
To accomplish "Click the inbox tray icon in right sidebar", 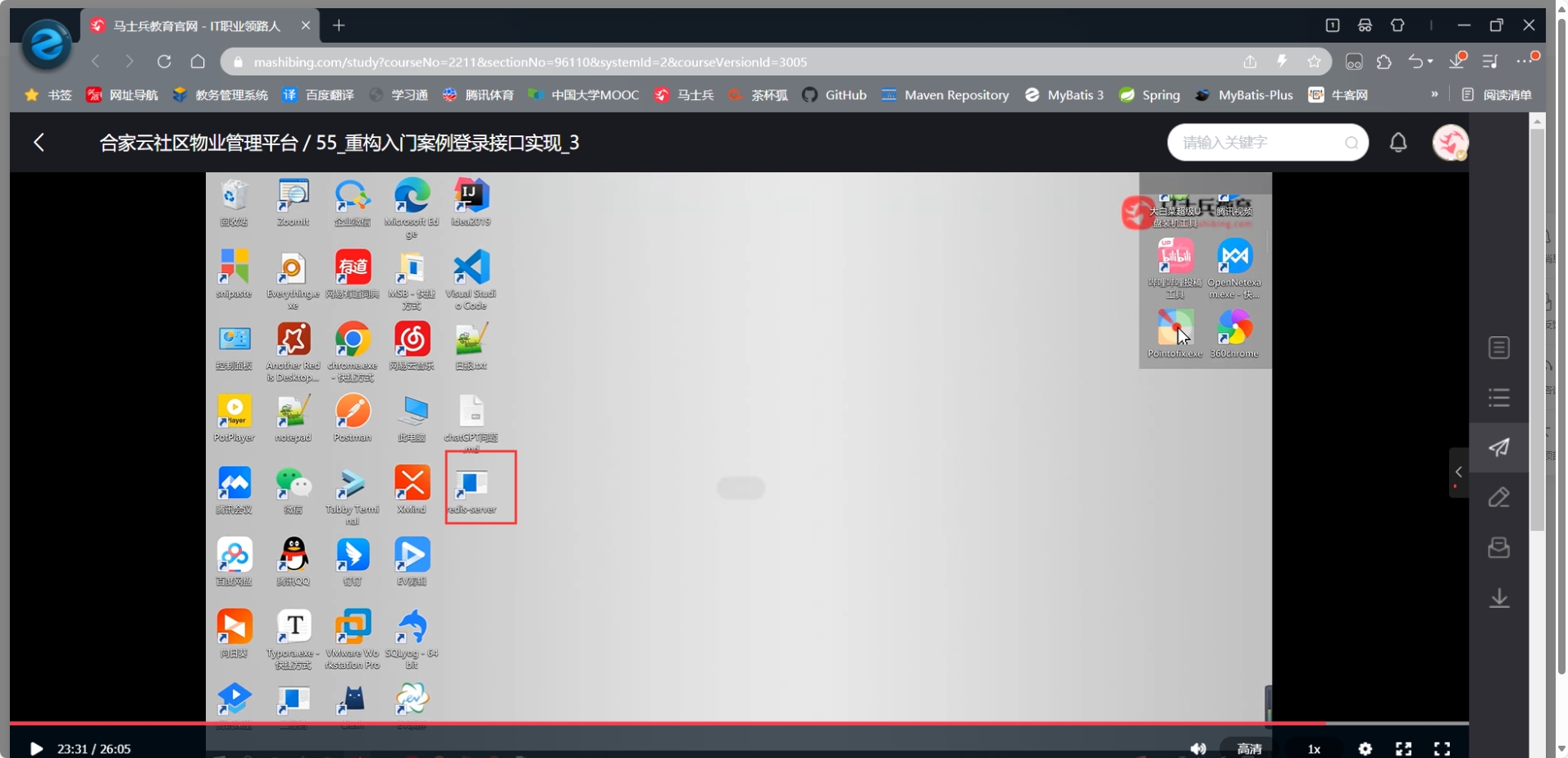I will 1499,547.
